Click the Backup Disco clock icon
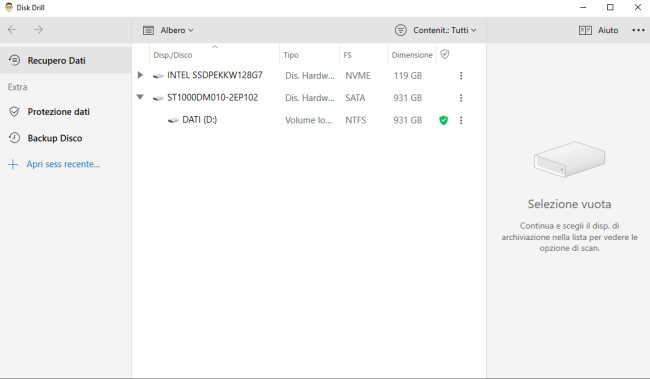650x379 pixels. 15,138
